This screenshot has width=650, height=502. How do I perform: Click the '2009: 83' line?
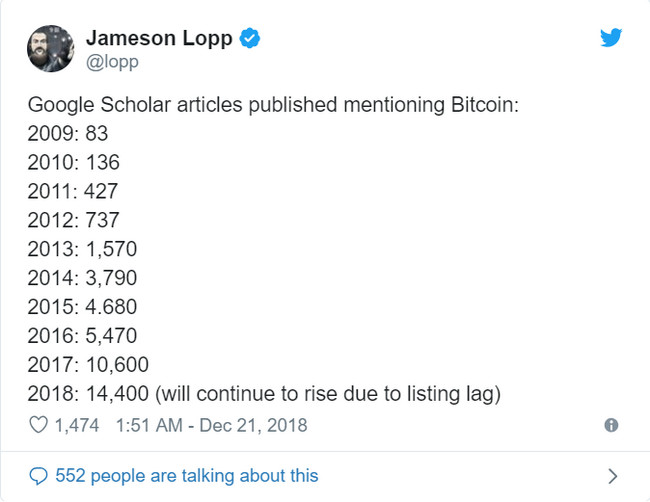point(68,133)
